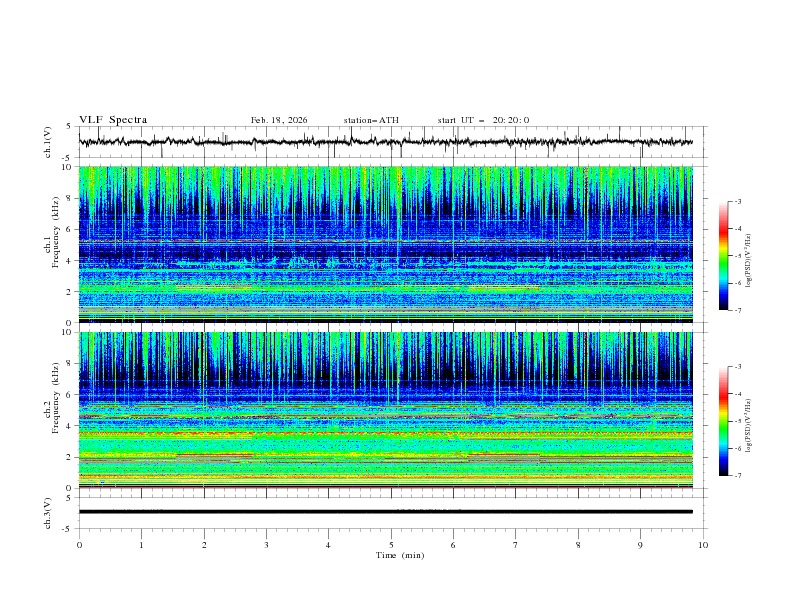The width and height of the screenshot is (792, 612).
Task: Click the 8 minute tick label on time axis
Action: 578,544
